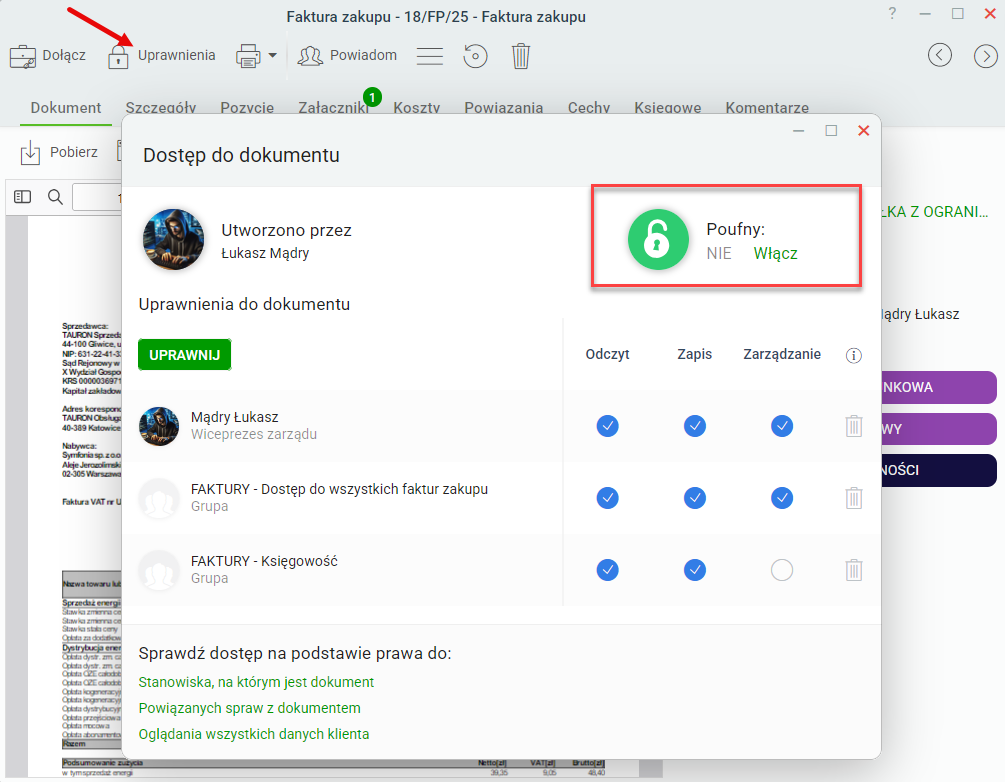Image resolution: width=1005 pixels, height=782 pixels.
Task: Expand the print options dropdown arrow
Action: [x=272, y=55]
